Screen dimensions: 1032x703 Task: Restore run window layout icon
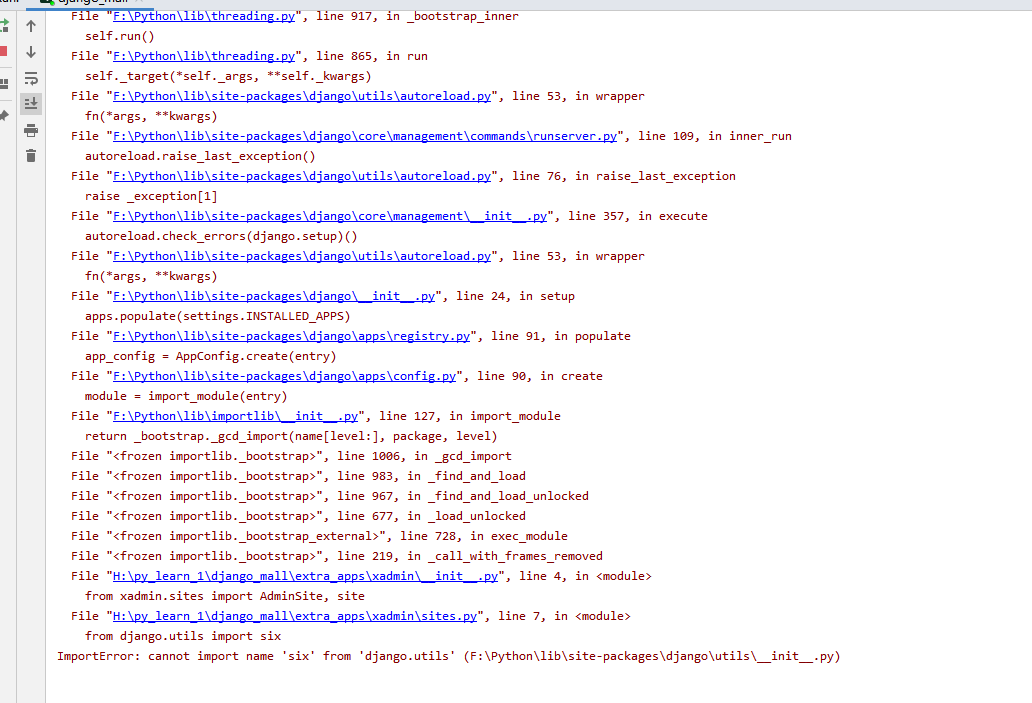tap(4, 84)
